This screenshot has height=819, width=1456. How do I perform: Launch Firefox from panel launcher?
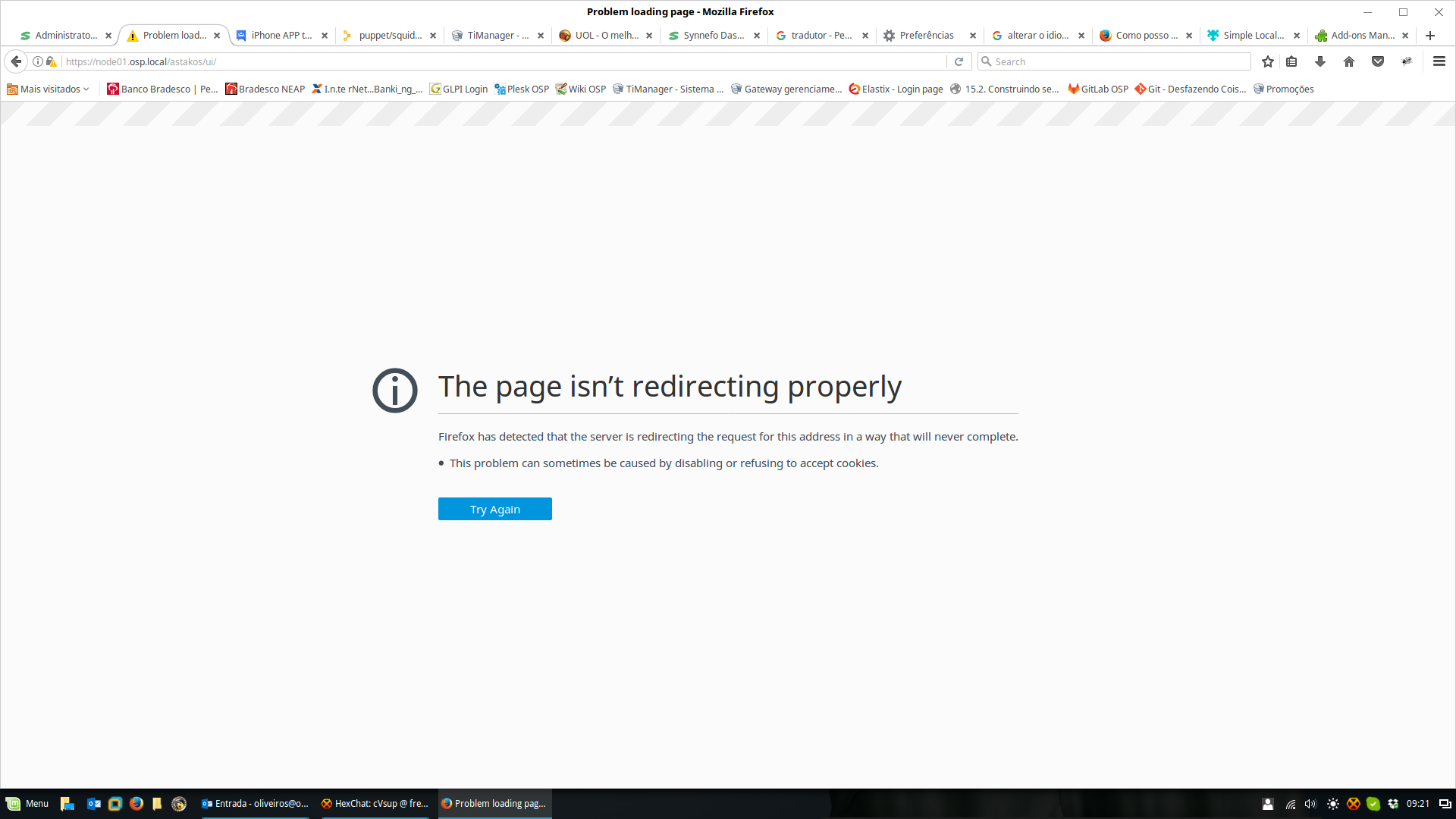pos(136,804)
